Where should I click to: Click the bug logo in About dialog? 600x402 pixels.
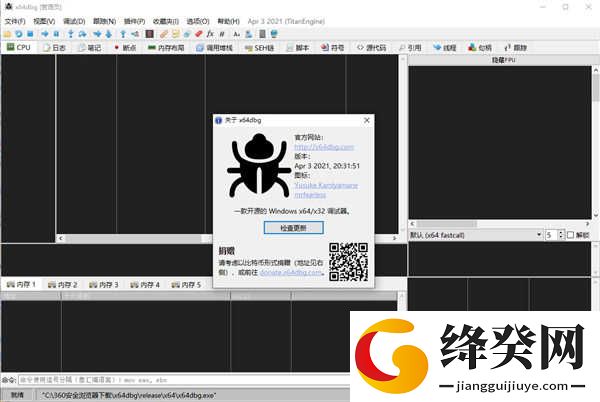[259, 165]
